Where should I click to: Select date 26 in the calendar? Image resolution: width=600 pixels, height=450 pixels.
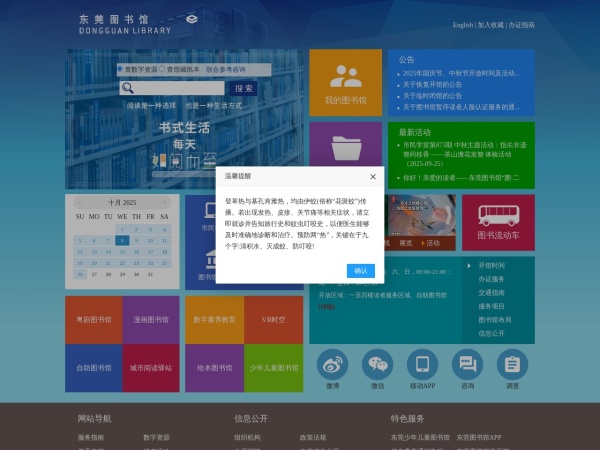tap(80, 274)
